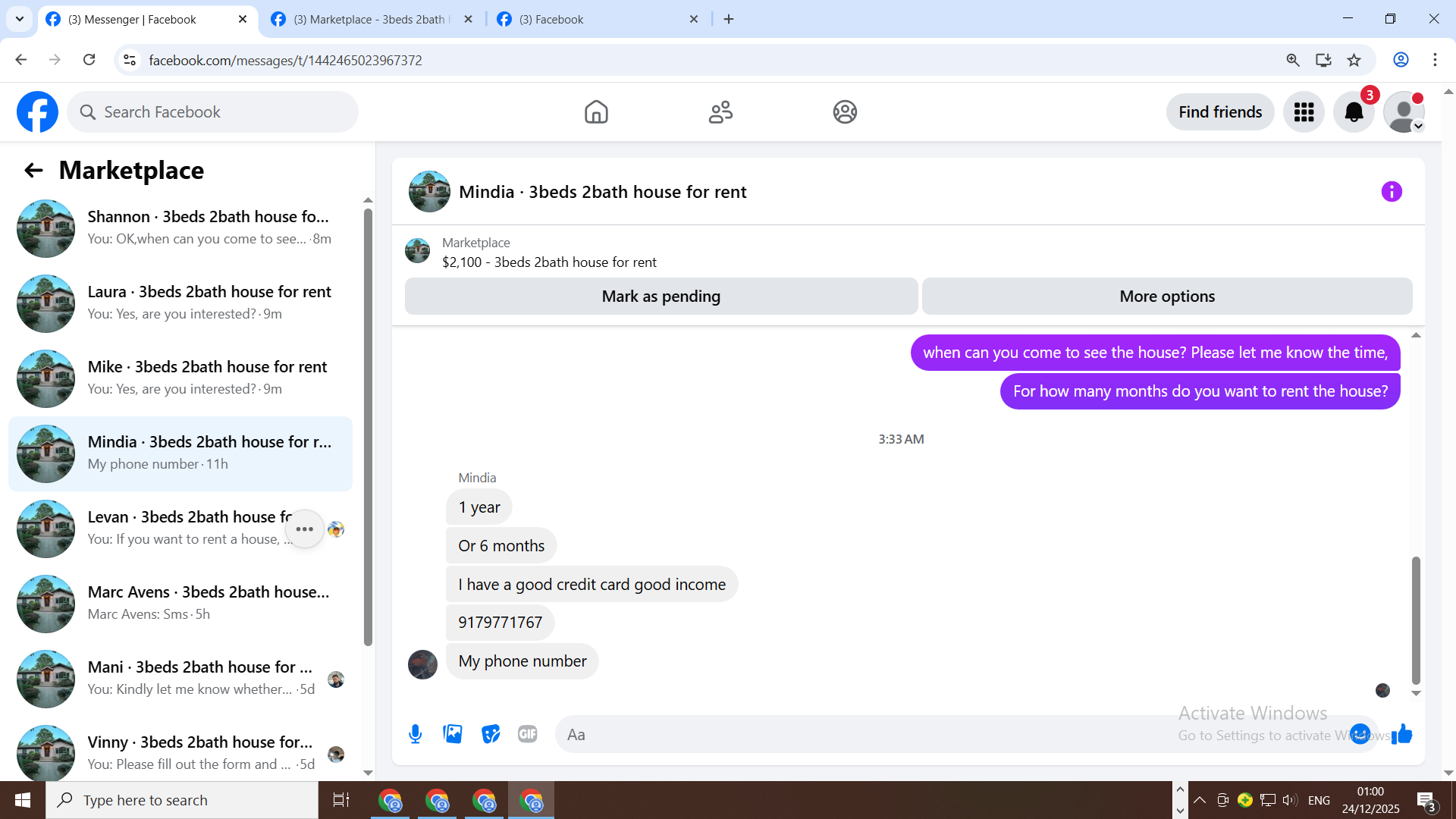
Task: Attach a photo using image icon
Action: click(x=453, y=734)
